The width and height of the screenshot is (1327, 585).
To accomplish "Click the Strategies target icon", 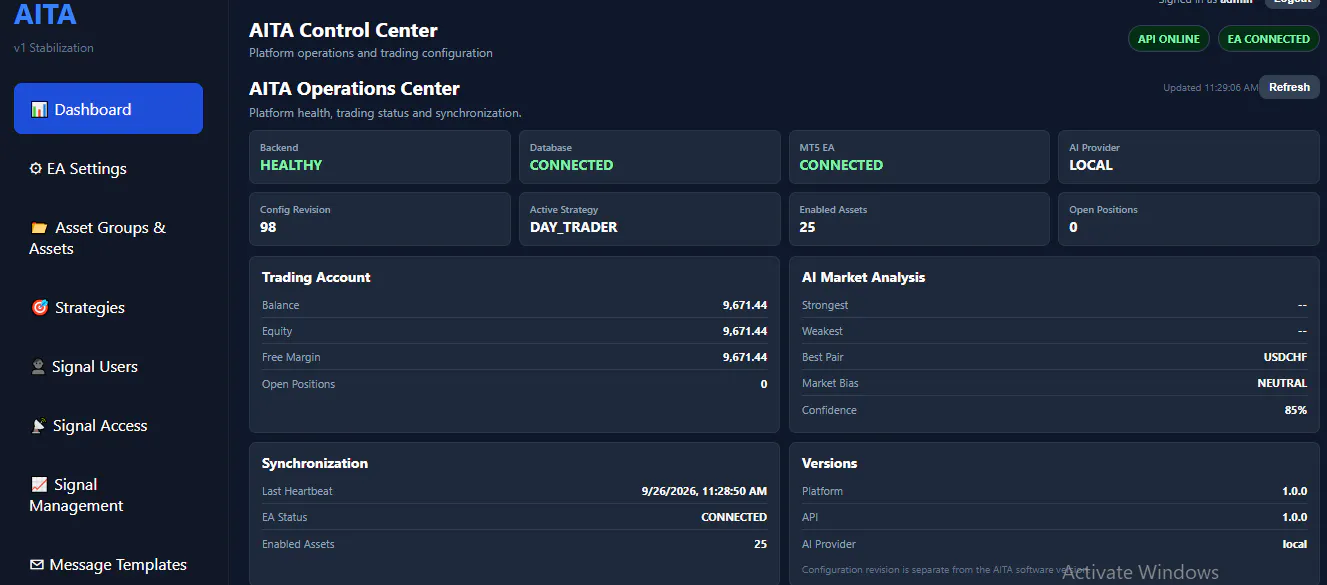I will coord(40,308).
